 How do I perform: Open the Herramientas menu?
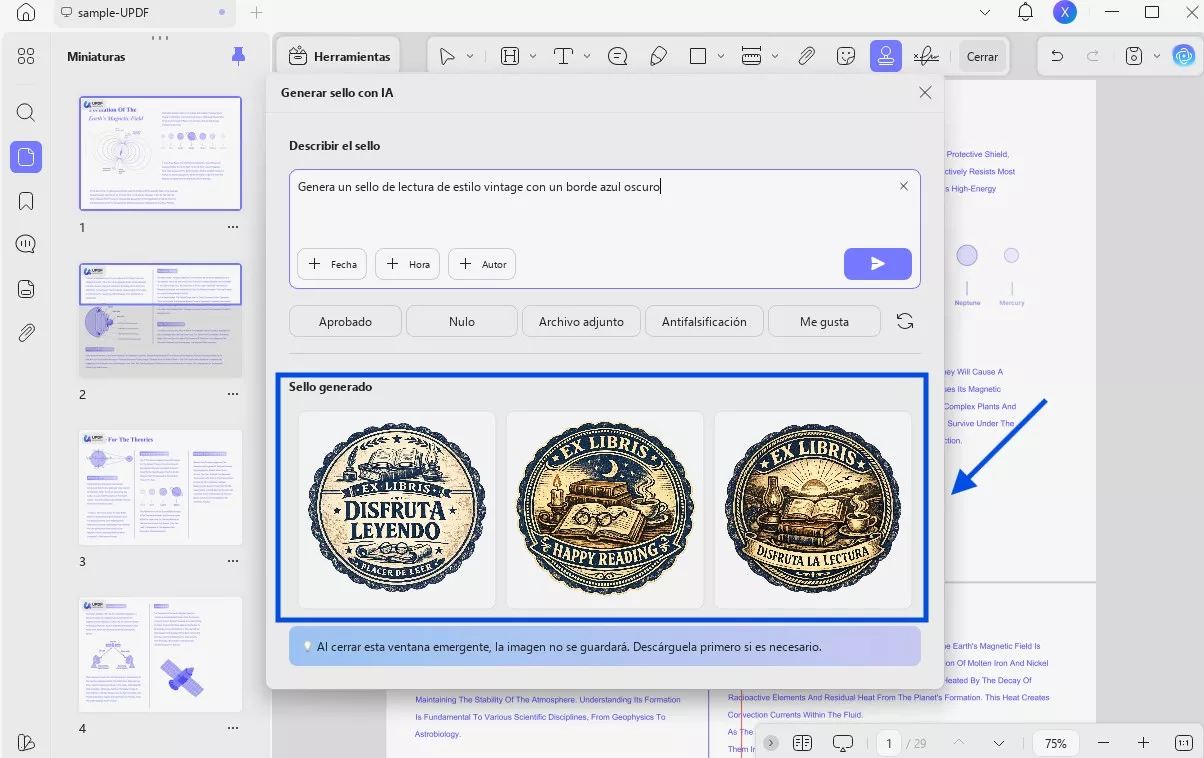338,56
